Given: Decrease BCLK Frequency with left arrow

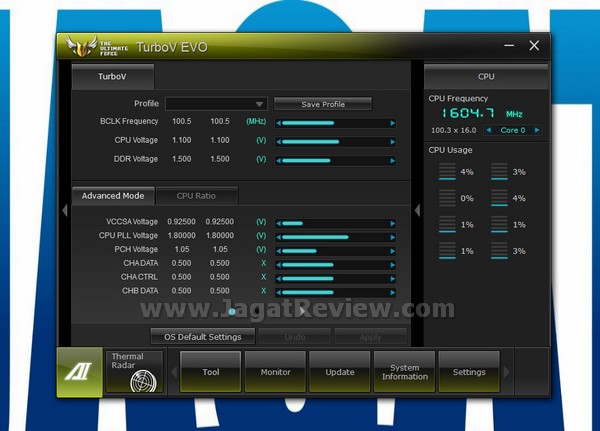Looking at the screenshot, I should [x=279, y=123].
